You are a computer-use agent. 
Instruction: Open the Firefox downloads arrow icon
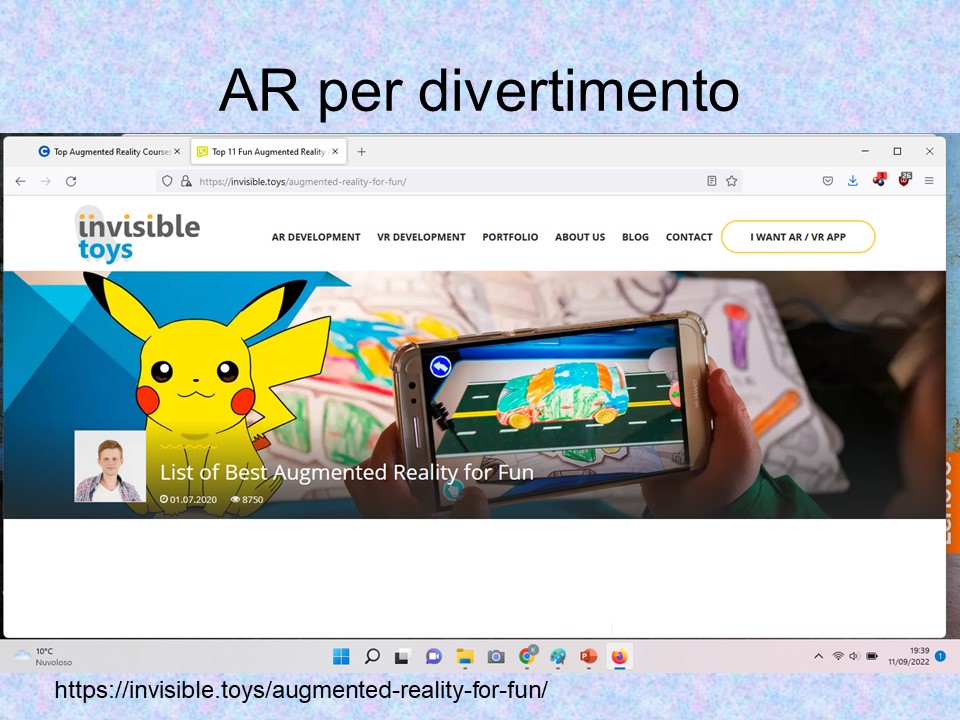point(853,181)
